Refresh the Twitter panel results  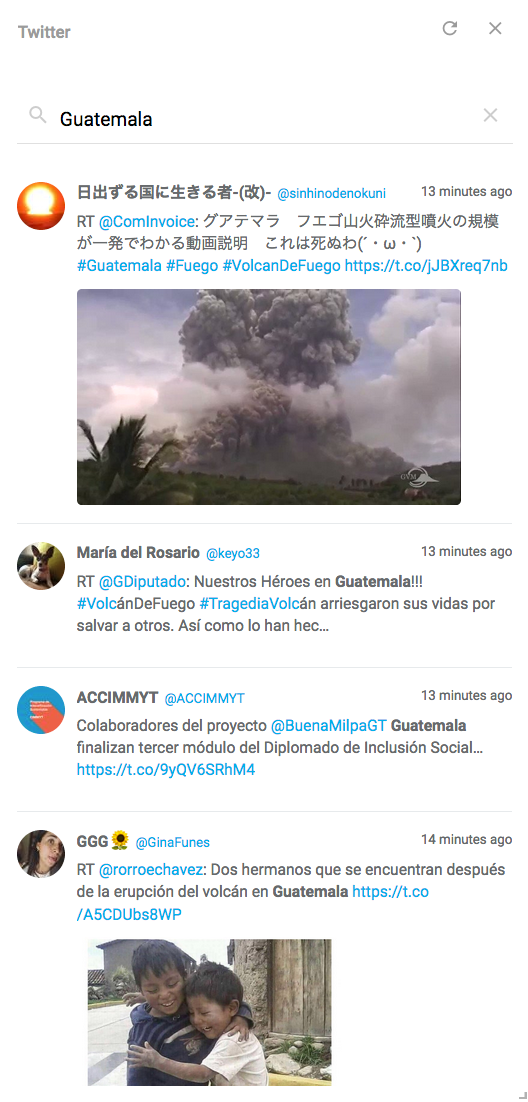(449, 28)
